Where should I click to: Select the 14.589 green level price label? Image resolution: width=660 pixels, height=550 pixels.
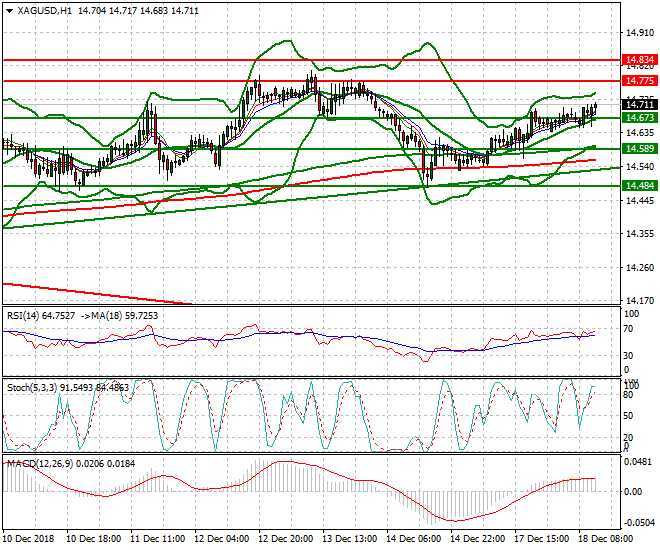[x=639, y=149]
